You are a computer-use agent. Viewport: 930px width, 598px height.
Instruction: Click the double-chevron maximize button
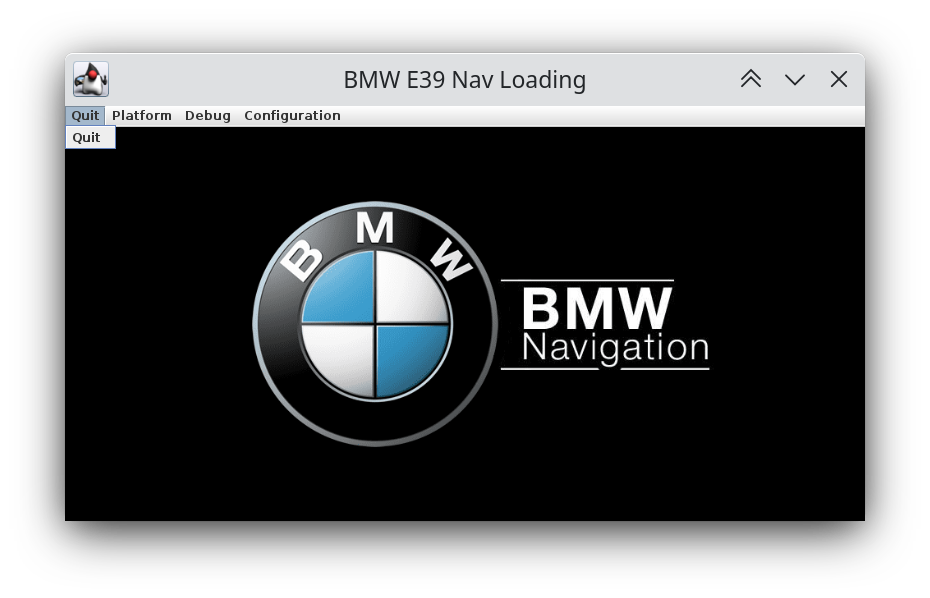click(x=751, y=79)
